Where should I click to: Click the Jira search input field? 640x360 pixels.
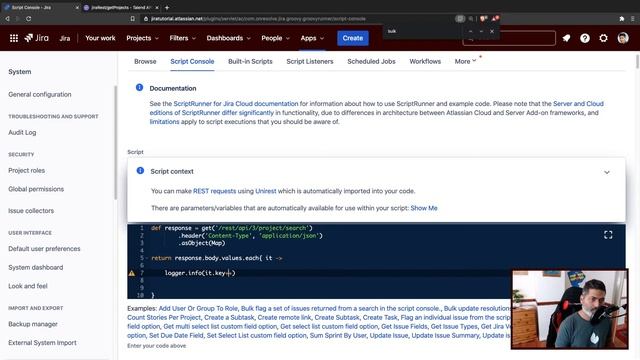[x=509, y=38]
